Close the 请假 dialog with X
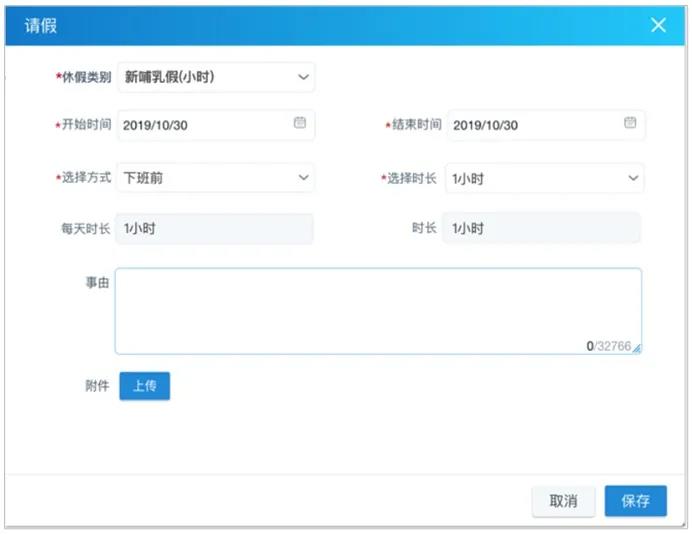Image resolution: width=692 pixels, height=534 pixels. (658, 26)
